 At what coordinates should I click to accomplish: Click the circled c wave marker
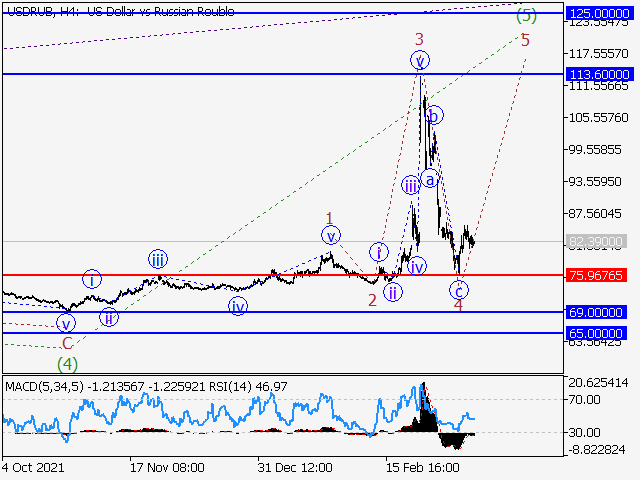pyautogui.click(x=459, y=291)
